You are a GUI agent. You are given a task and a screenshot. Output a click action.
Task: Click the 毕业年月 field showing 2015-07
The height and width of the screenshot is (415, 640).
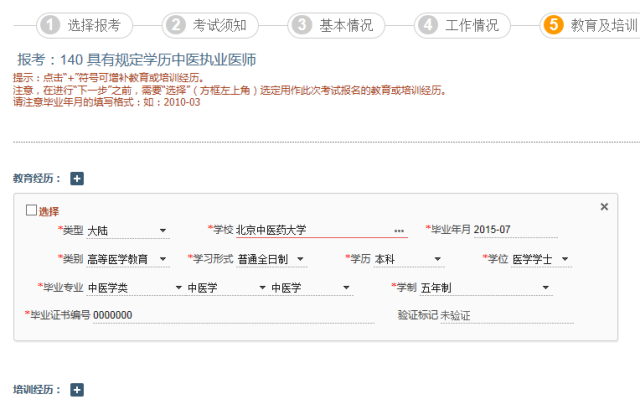point(515,230)
